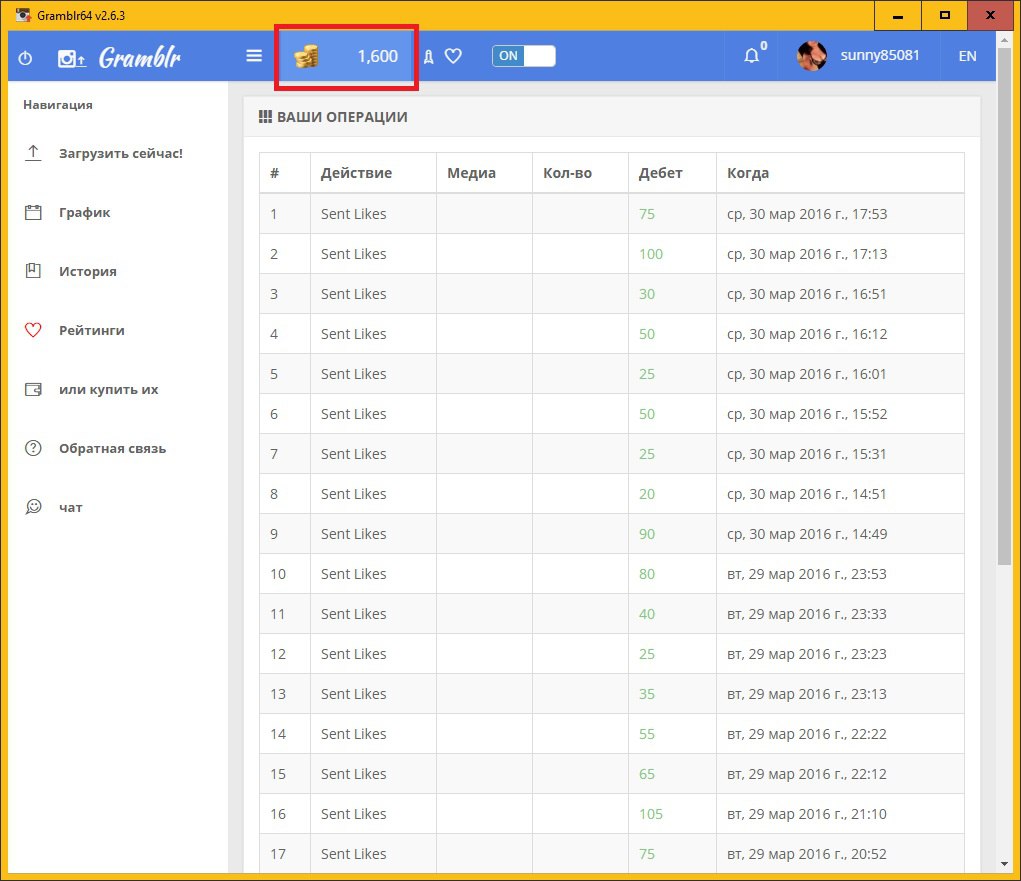Screen dimensions: 1021x881
Task: Click the power icon in header
Action: [x=25, y=58]
